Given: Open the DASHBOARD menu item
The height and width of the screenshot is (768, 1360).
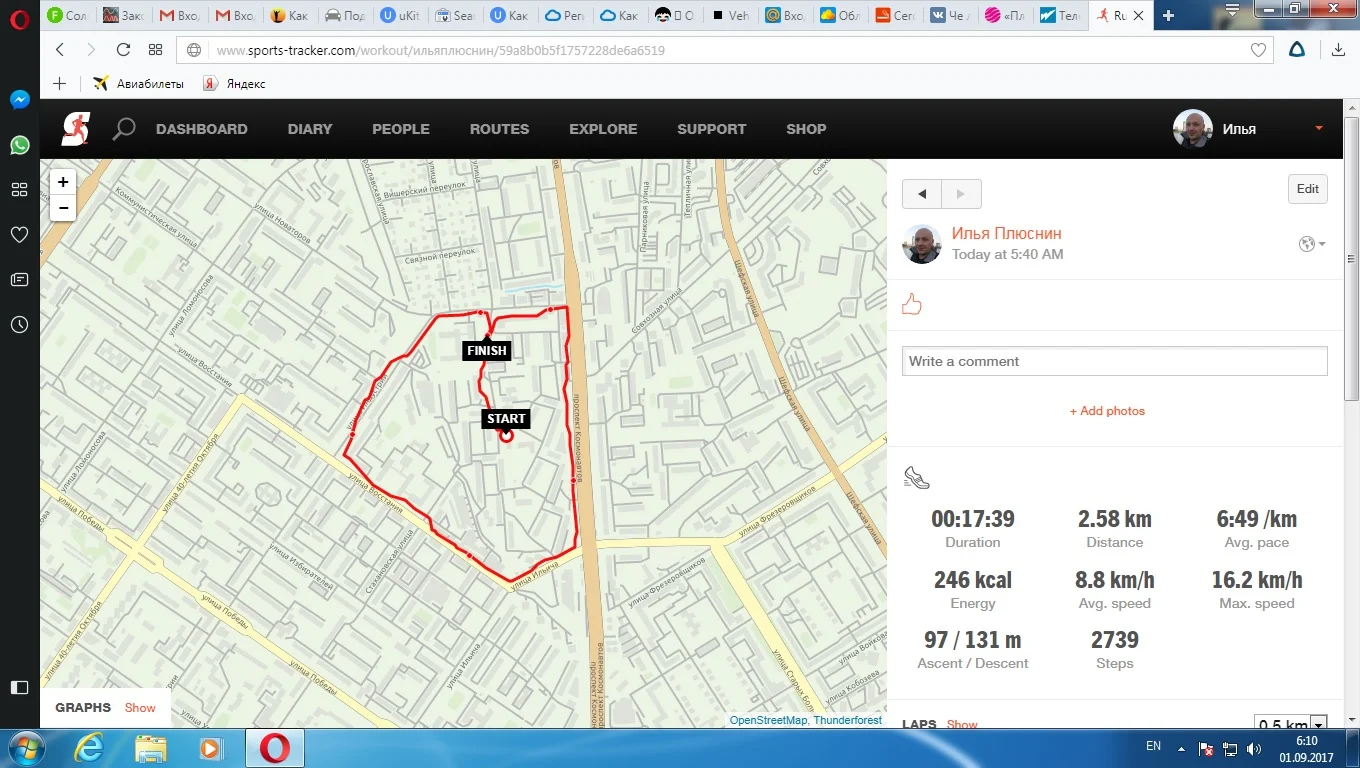Looking at the screenshot, I should click(202, 129).
